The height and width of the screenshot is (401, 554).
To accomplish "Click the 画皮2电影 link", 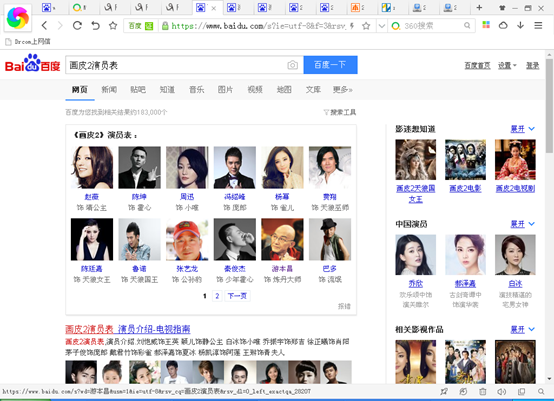I will point(465,189).
